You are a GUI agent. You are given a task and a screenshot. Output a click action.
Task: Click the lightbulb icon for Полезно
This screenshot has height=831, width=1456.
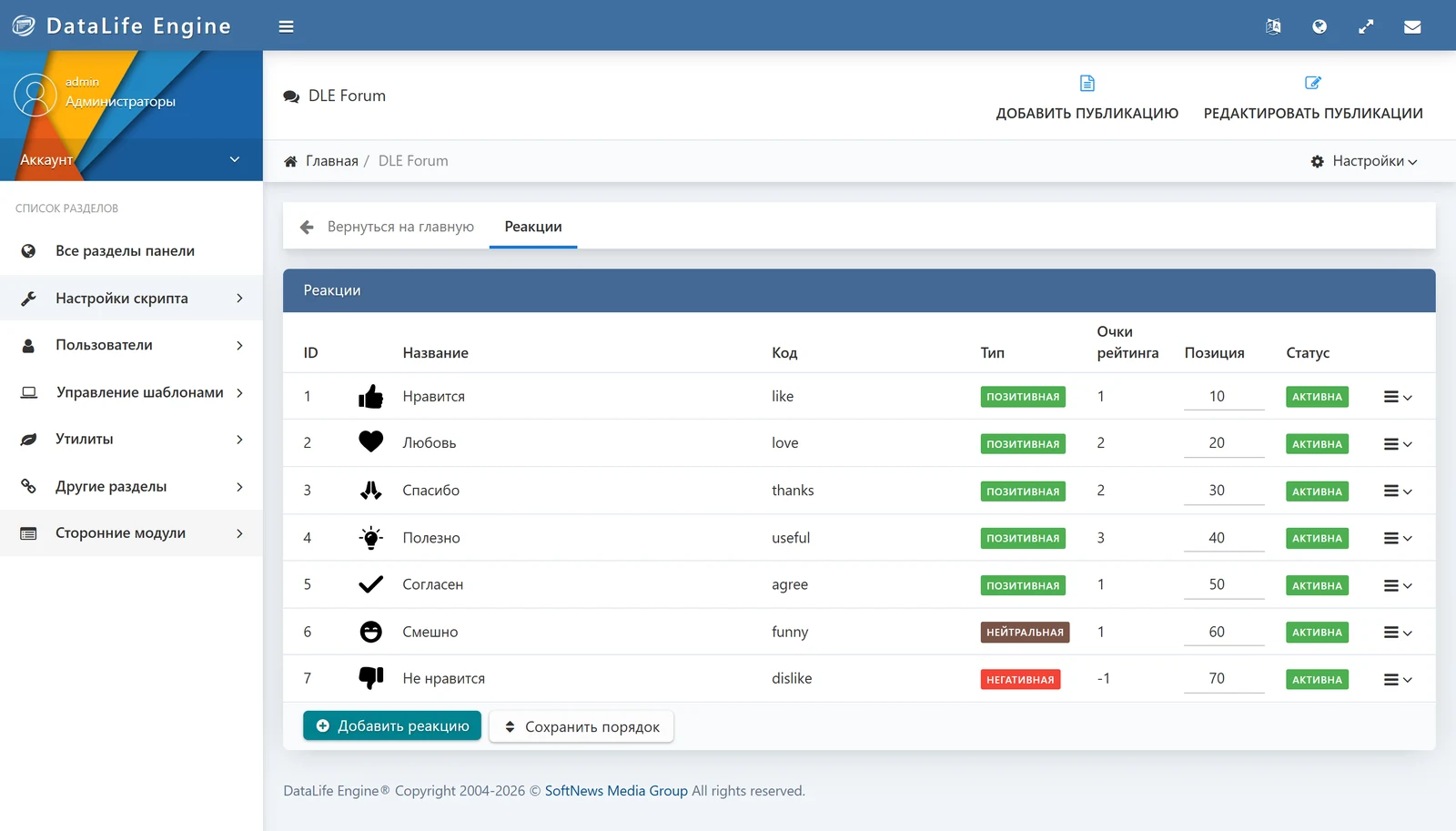tap(370, 538)
